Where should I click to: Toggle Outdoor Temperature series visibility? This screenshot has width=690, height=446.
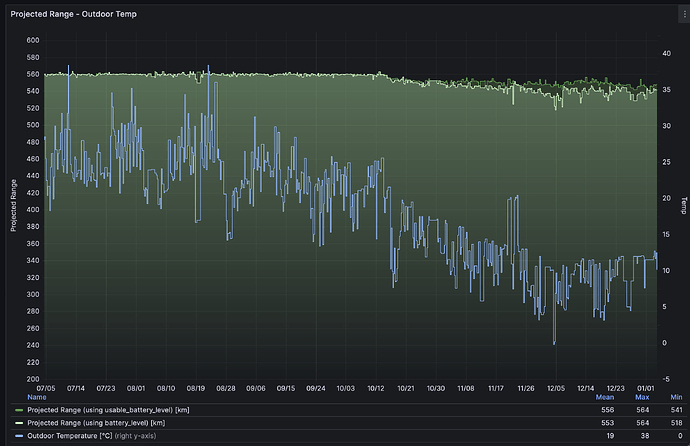(92, 436)
